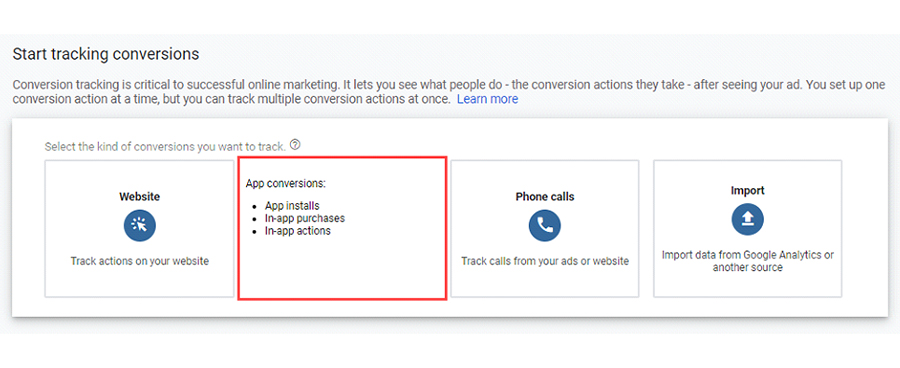The width and height of the screenshot is (900, 368).
Task: Click 'Track calls from your ads or website'
Action: coord(545,261)
